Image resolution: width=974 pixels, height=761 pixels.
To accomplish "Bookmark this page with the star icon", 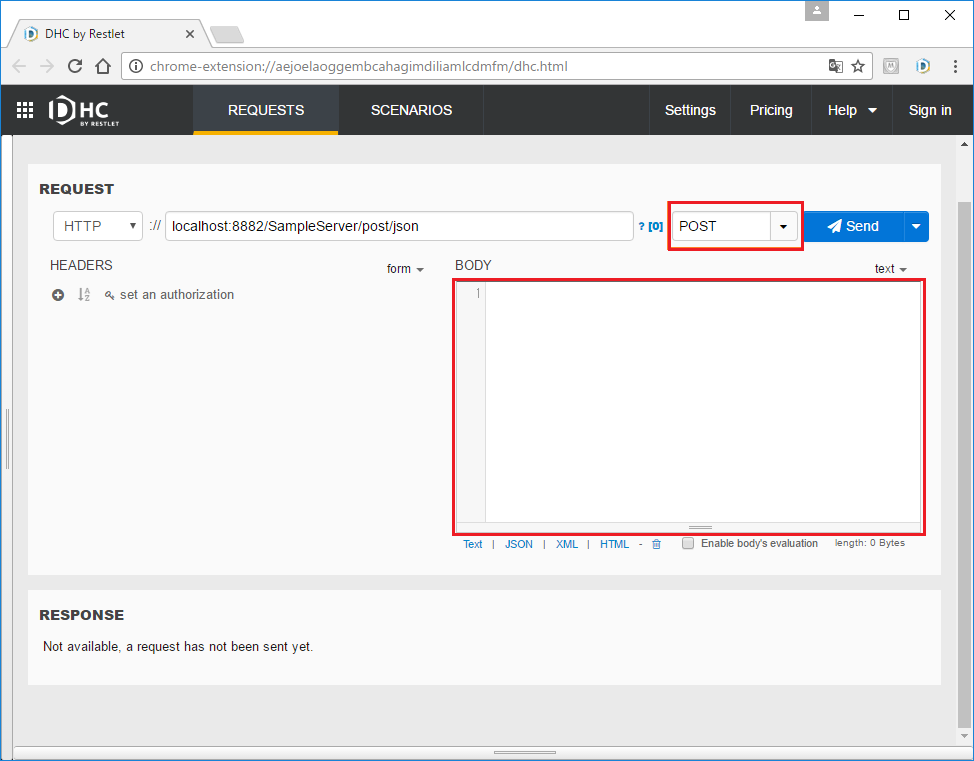I will click(x=858, y=66).
